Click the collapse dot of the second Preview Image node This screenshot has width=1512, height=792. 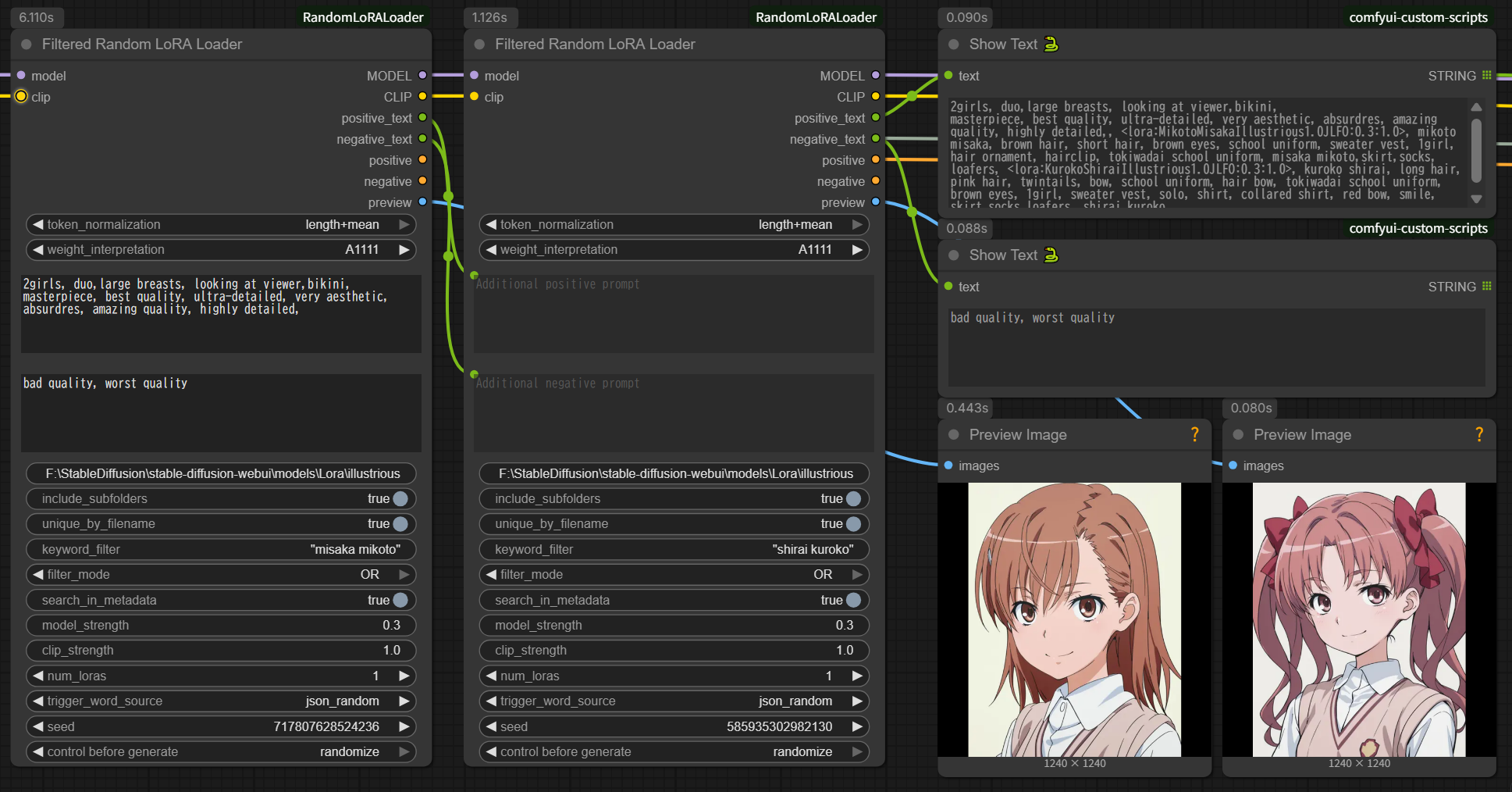click(x=1238, y=435)
